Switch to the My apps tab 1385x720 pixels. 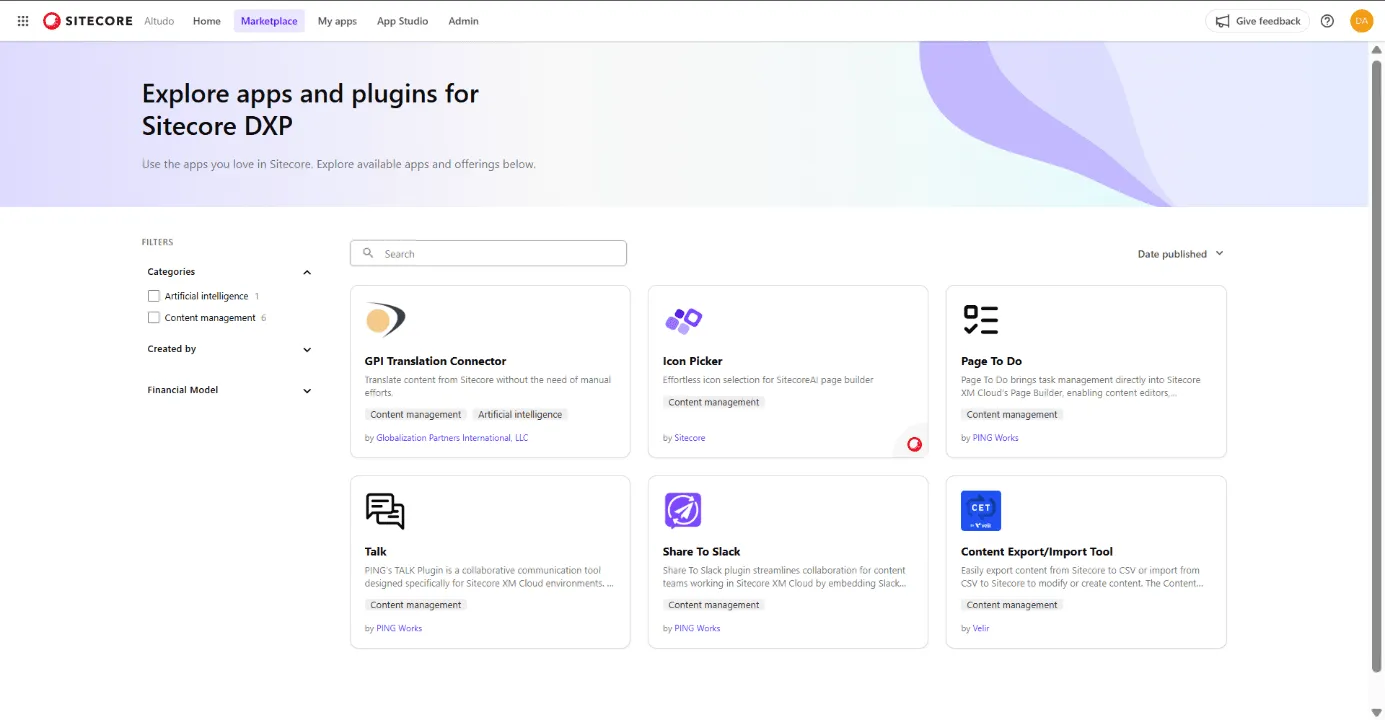(336, 20)
